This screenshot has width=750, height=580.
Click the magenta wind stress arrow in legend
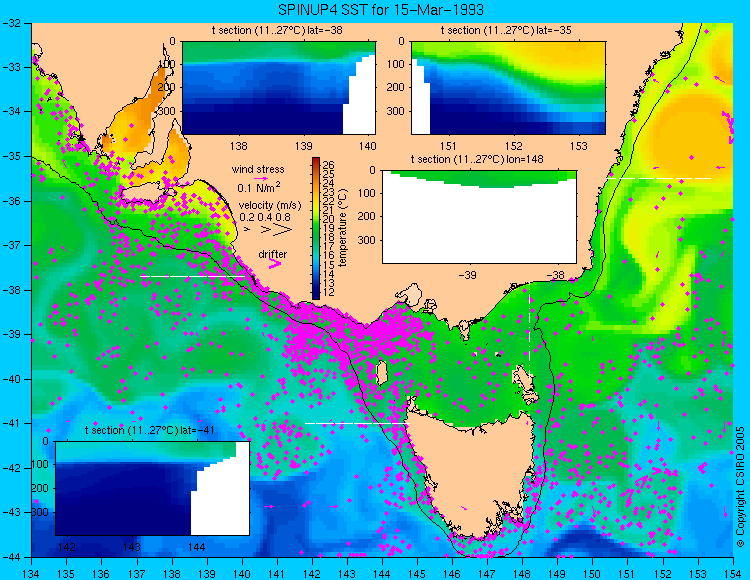click(262, 178)
